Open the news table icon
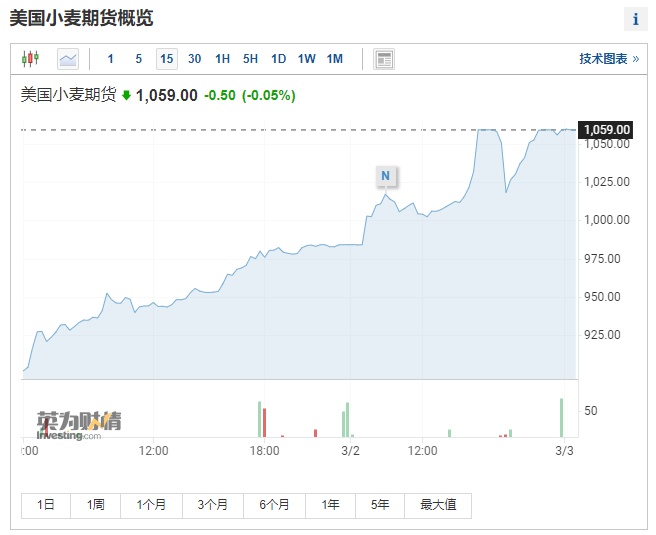 tap(384, 59)
